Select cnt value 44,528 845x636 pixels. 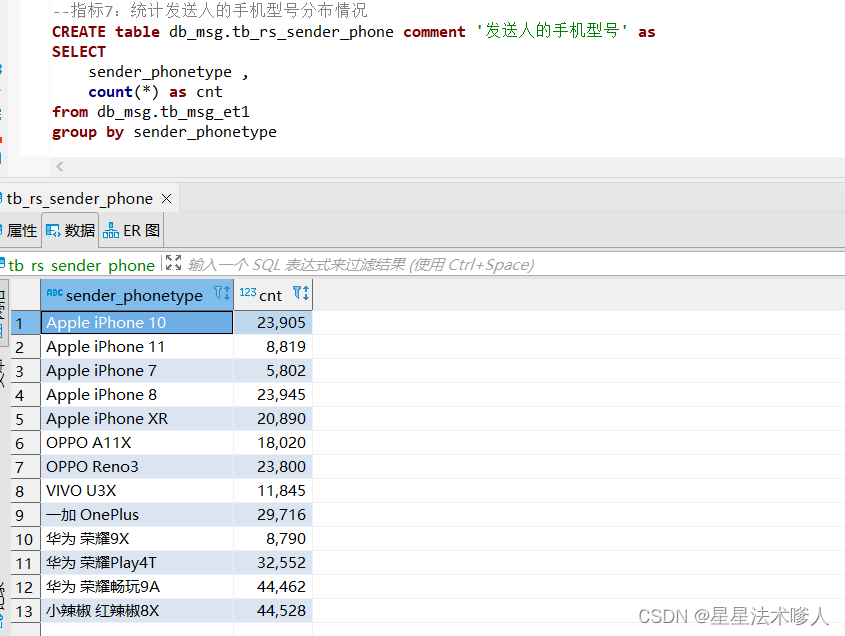coord(273,611)
